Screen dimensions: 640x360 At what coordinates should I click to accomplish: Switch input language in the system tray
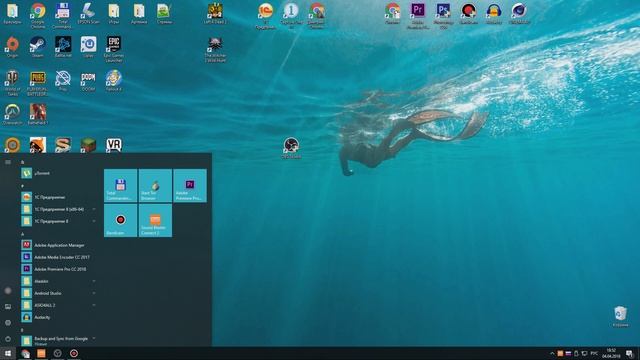point(594,353)
